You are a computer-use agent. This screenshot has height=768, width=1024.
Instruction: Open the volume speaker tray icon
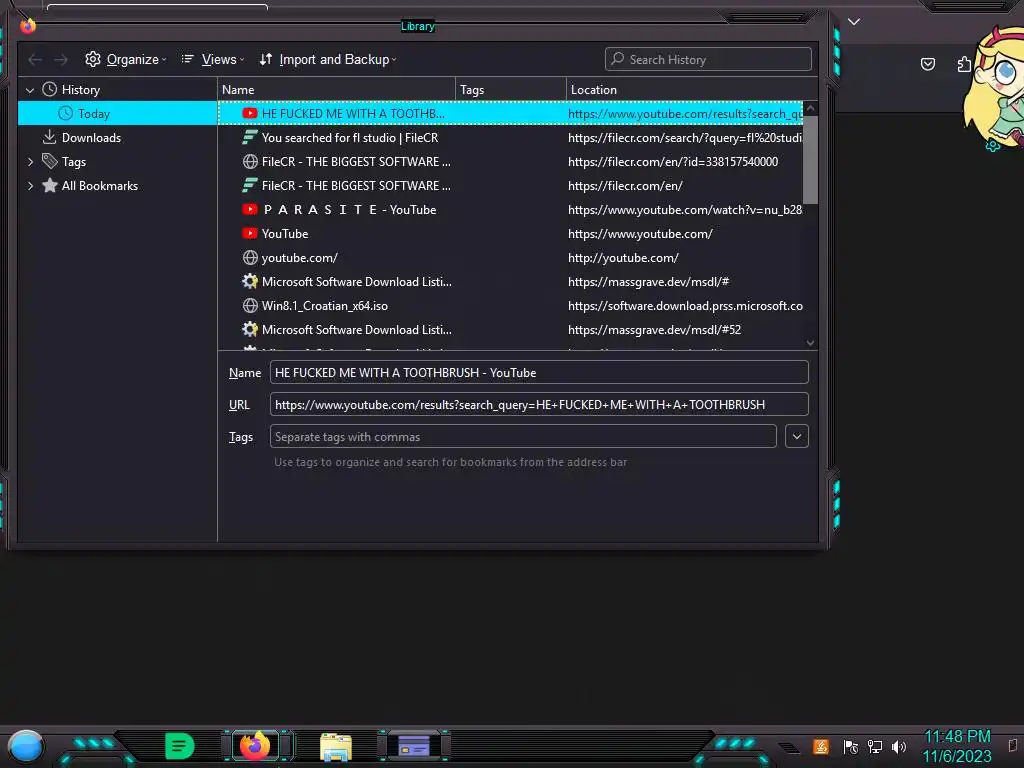(899, 746)
